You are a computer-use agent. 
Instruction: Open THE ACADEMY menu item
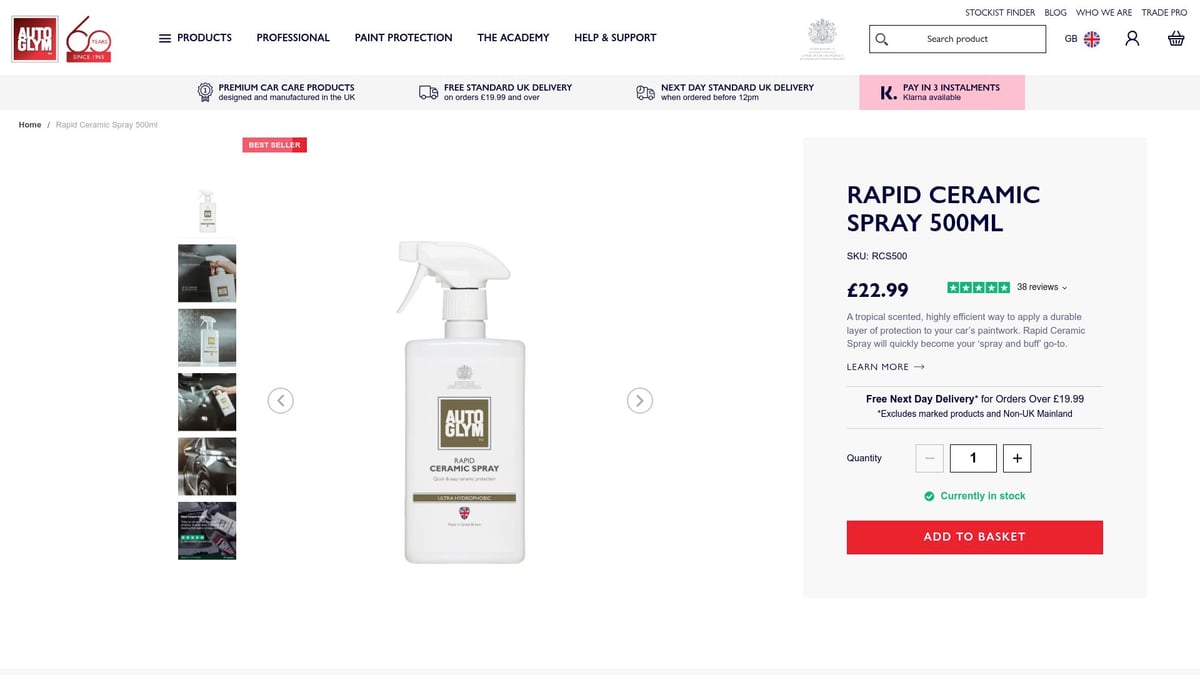[513, 38]
